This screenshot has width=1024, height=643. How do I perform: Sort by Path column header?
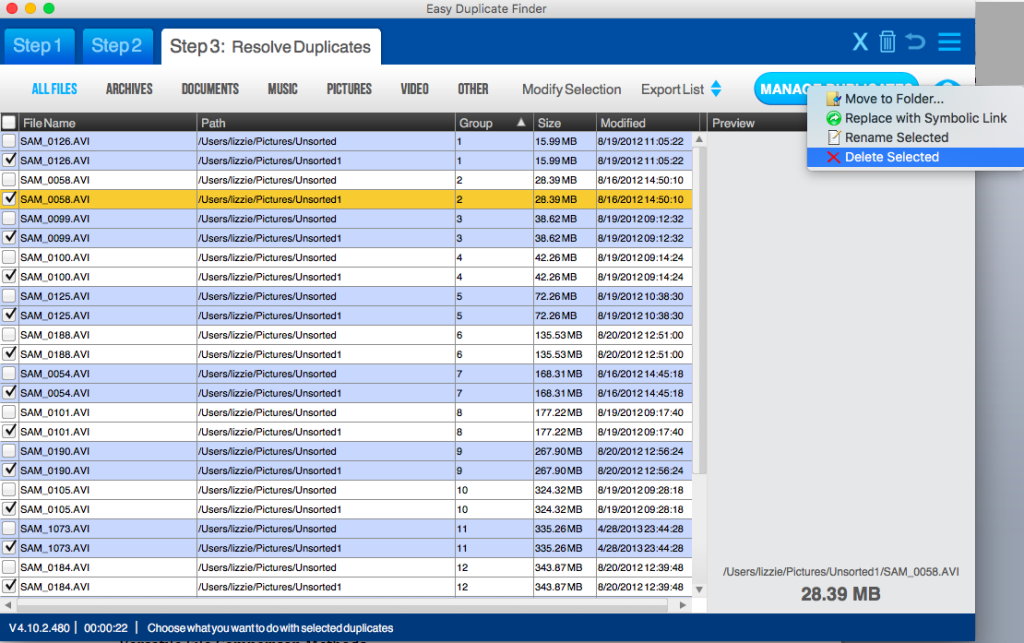[x=325, y=123]
